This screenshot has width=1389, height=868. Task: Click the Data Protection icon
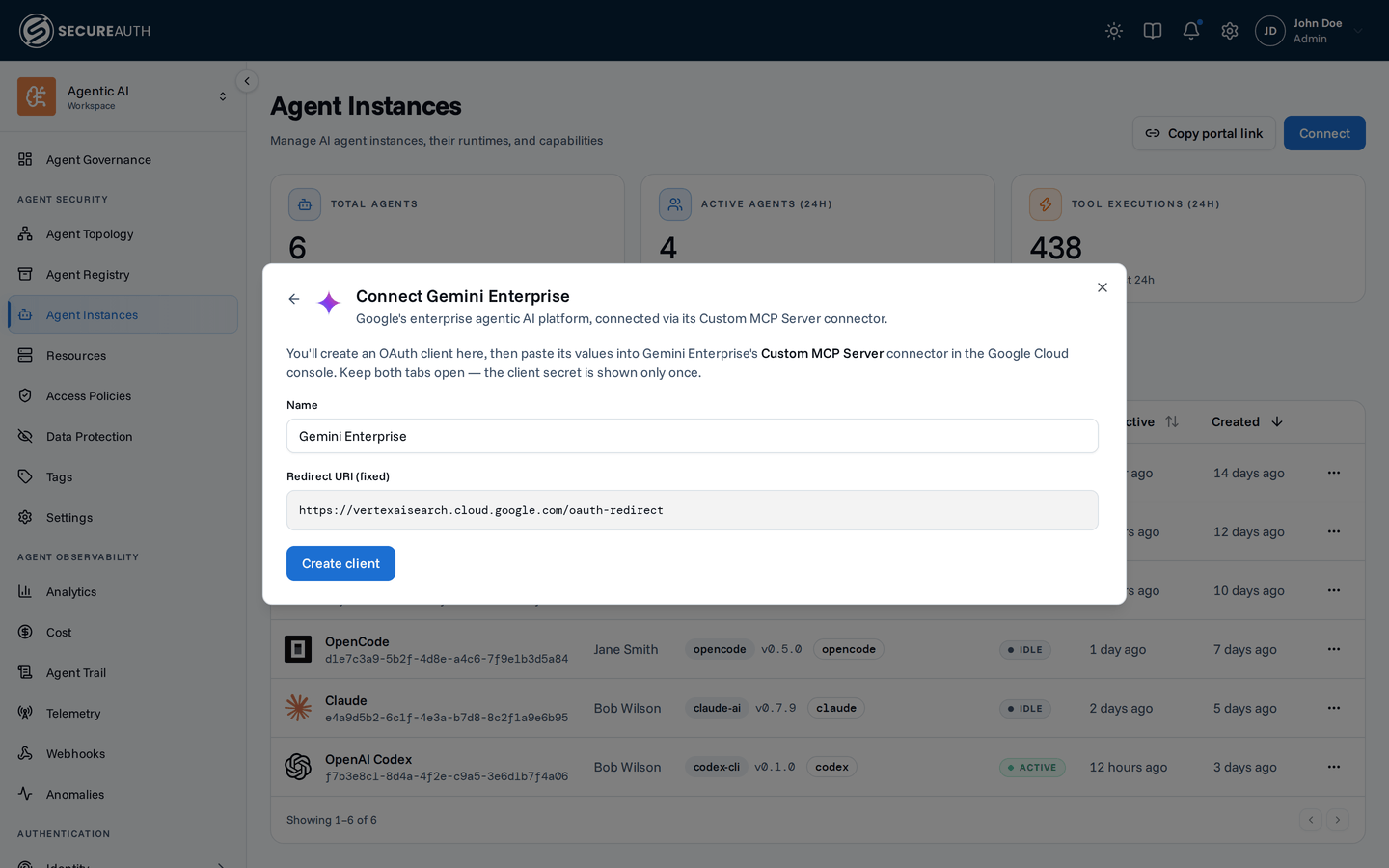[x=25, y=436]
